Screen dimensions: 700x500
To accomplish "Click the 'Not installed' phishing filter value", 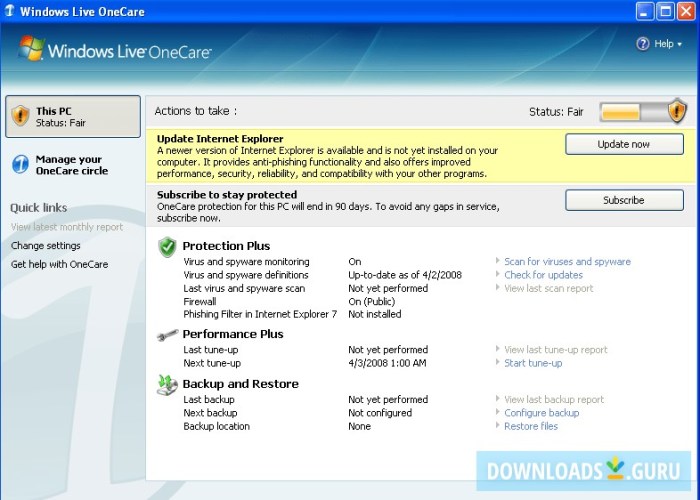I will [375, 314].
